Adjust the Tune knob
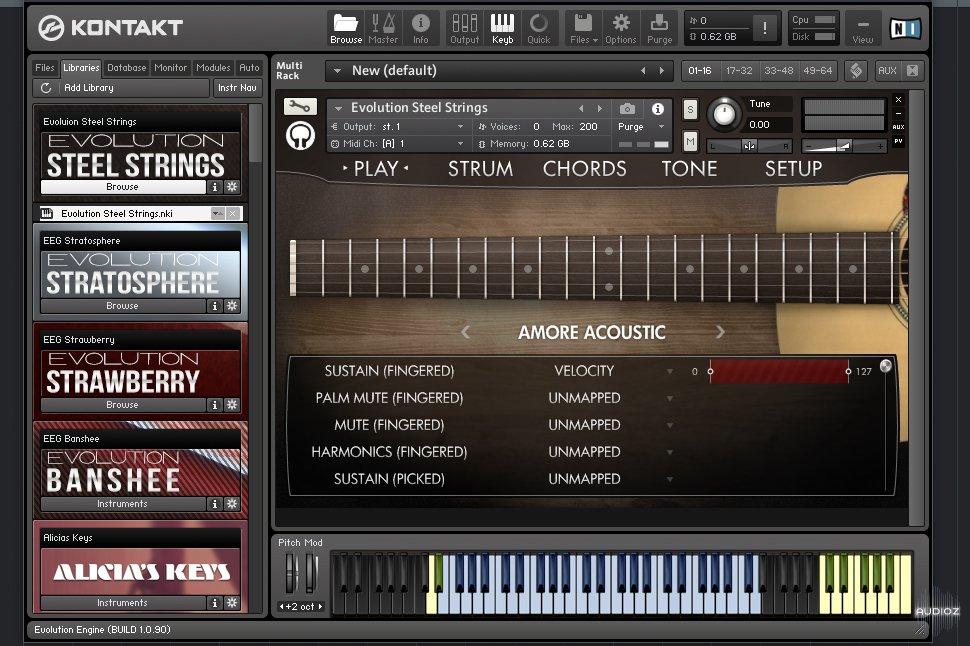The image size is (970, 646). tap(724, 114)
